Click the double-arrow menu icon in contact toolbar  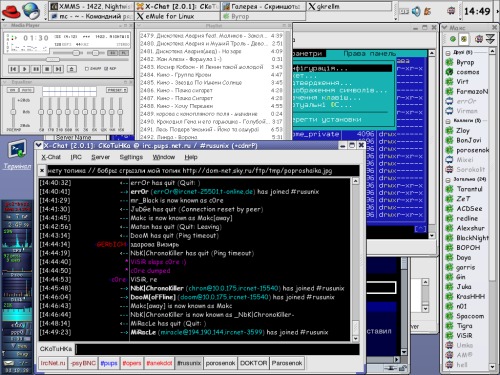point(490,39)
